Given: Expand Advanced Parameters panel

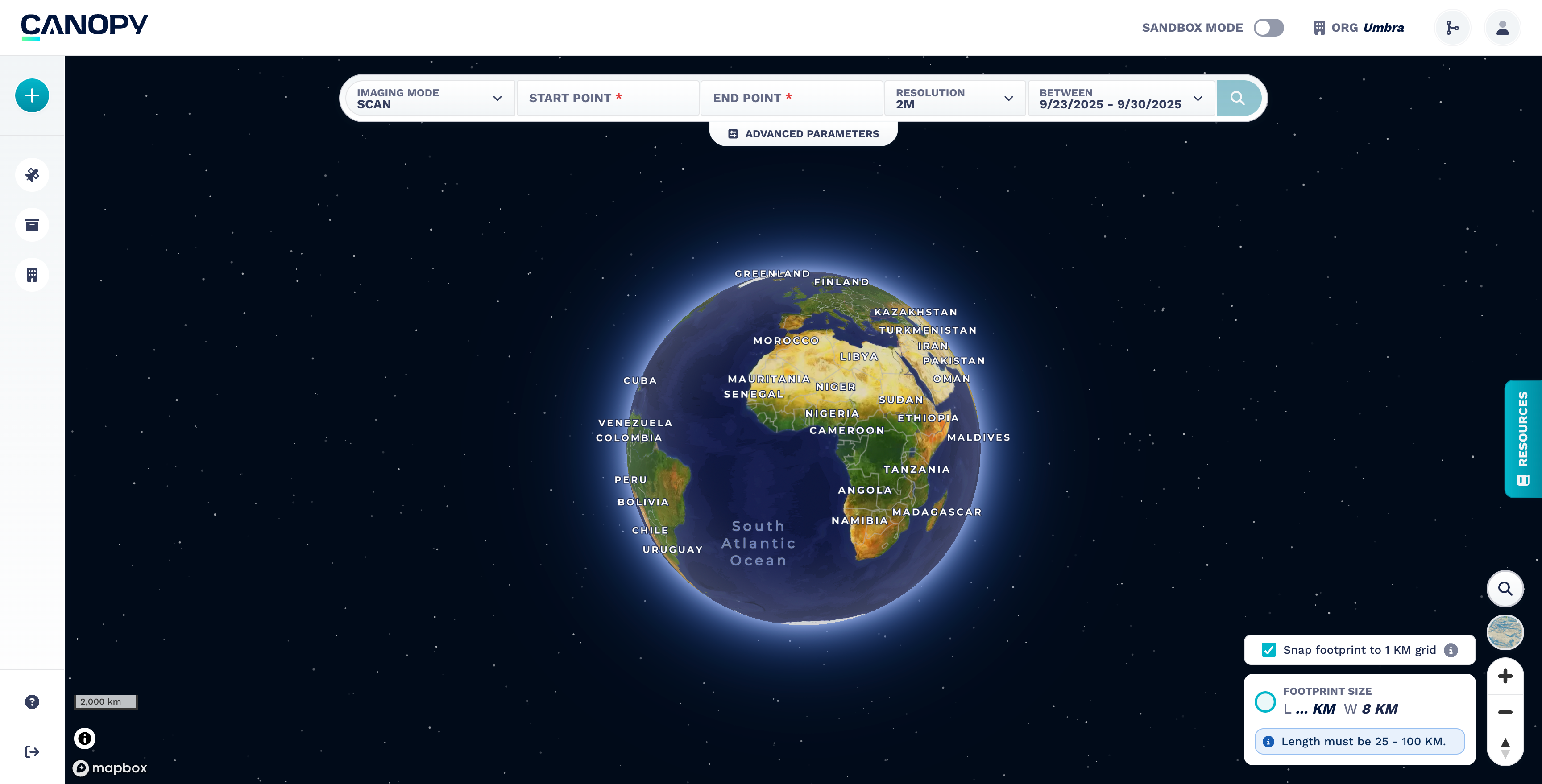Looking at the screenshot, I should (x=803, y=134).
